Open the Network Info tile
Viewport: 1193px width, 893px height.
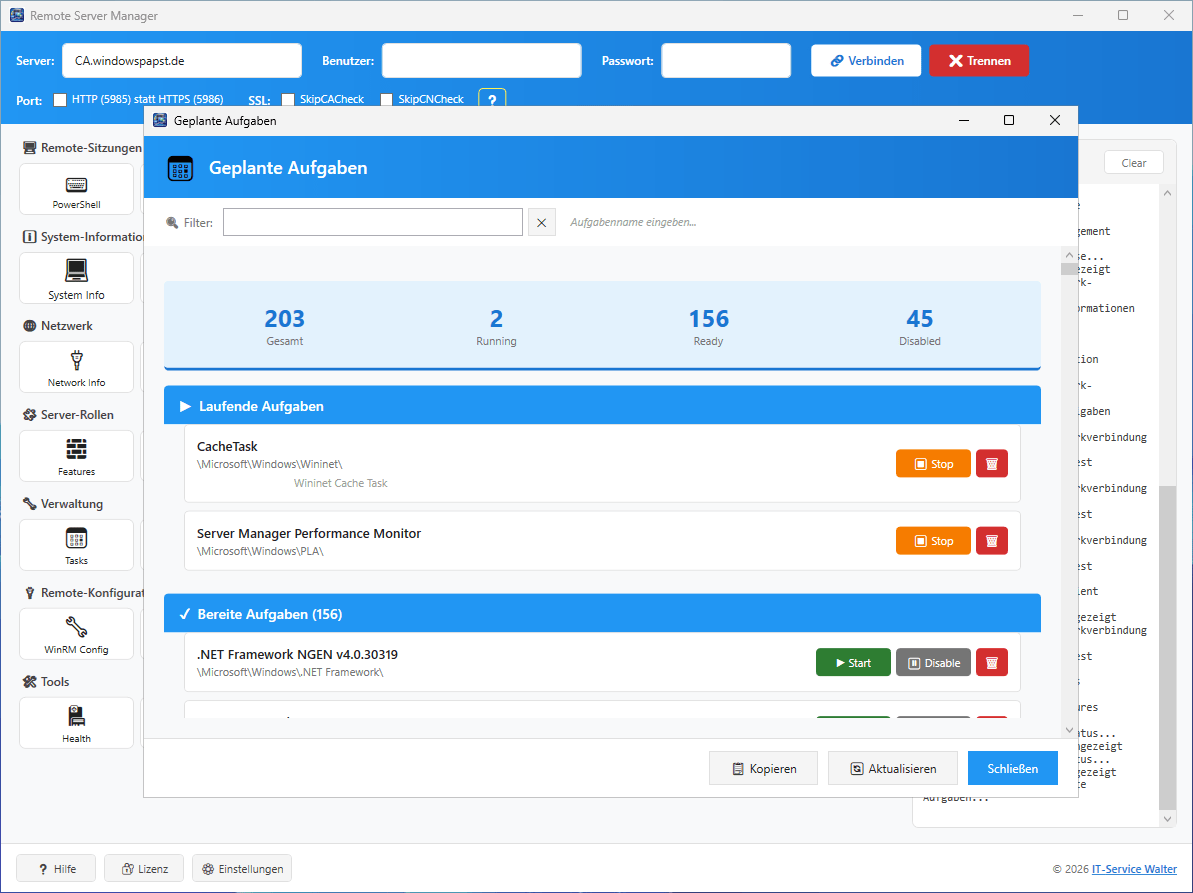77,367
